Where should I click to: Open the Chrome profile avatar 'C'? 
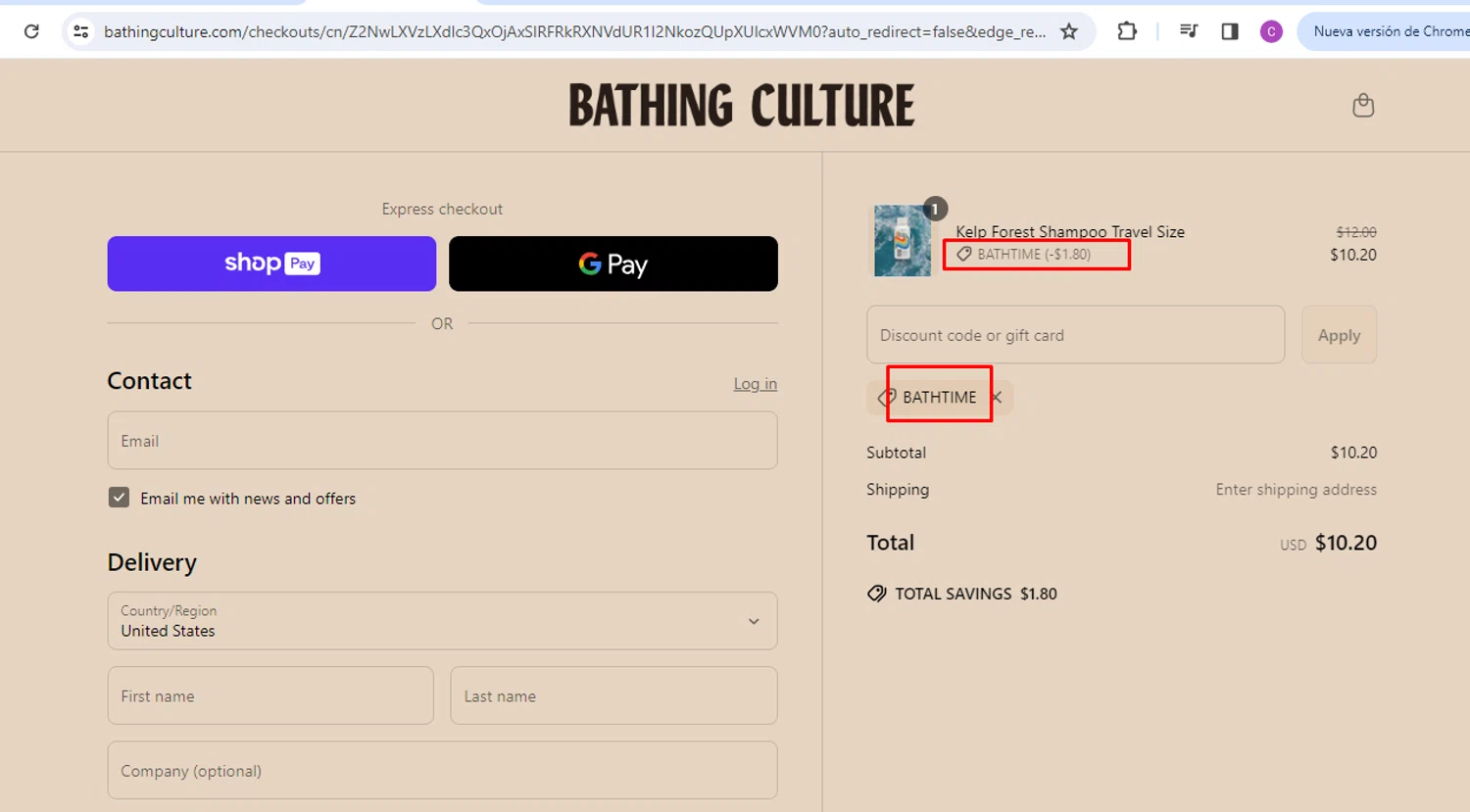(1271, 31)
